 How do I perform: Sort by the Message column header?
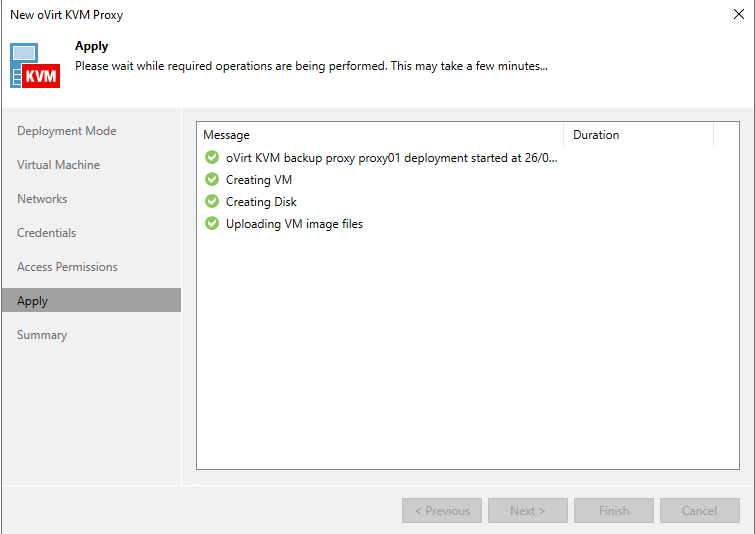coord(380,135)
